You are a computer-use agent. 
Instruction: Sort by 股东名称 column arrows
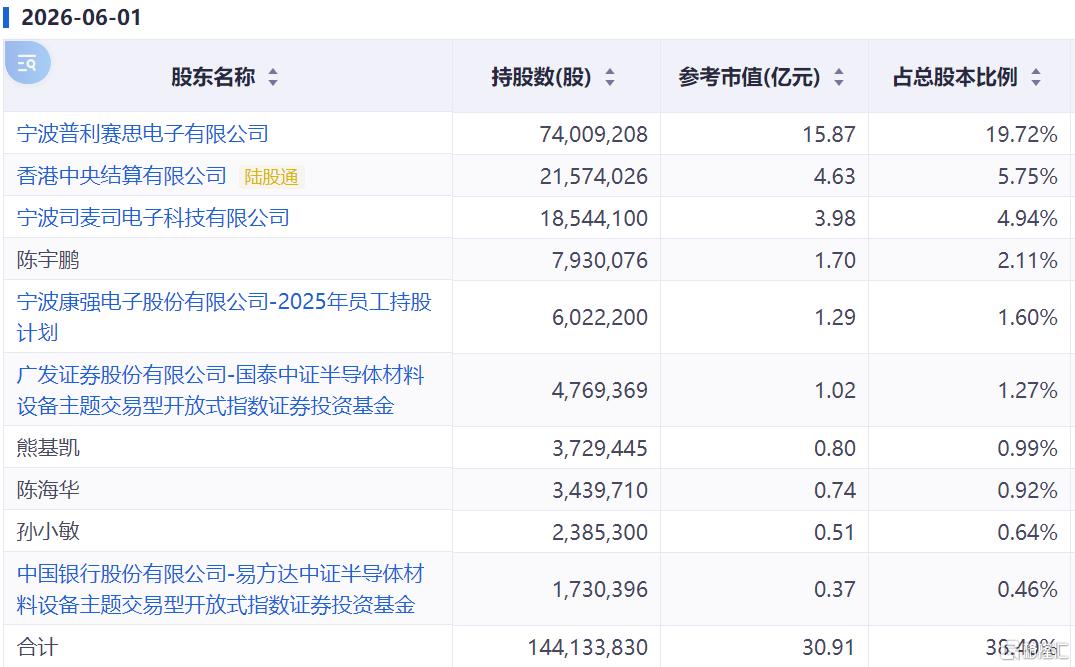click(273, 77)
